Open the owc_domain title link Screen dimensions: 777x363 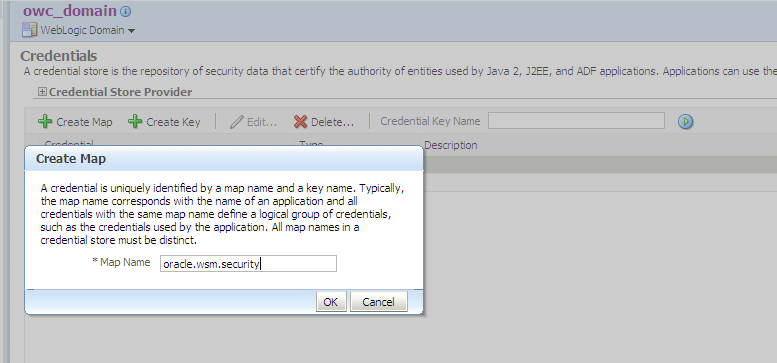click(x=70, y=10)
